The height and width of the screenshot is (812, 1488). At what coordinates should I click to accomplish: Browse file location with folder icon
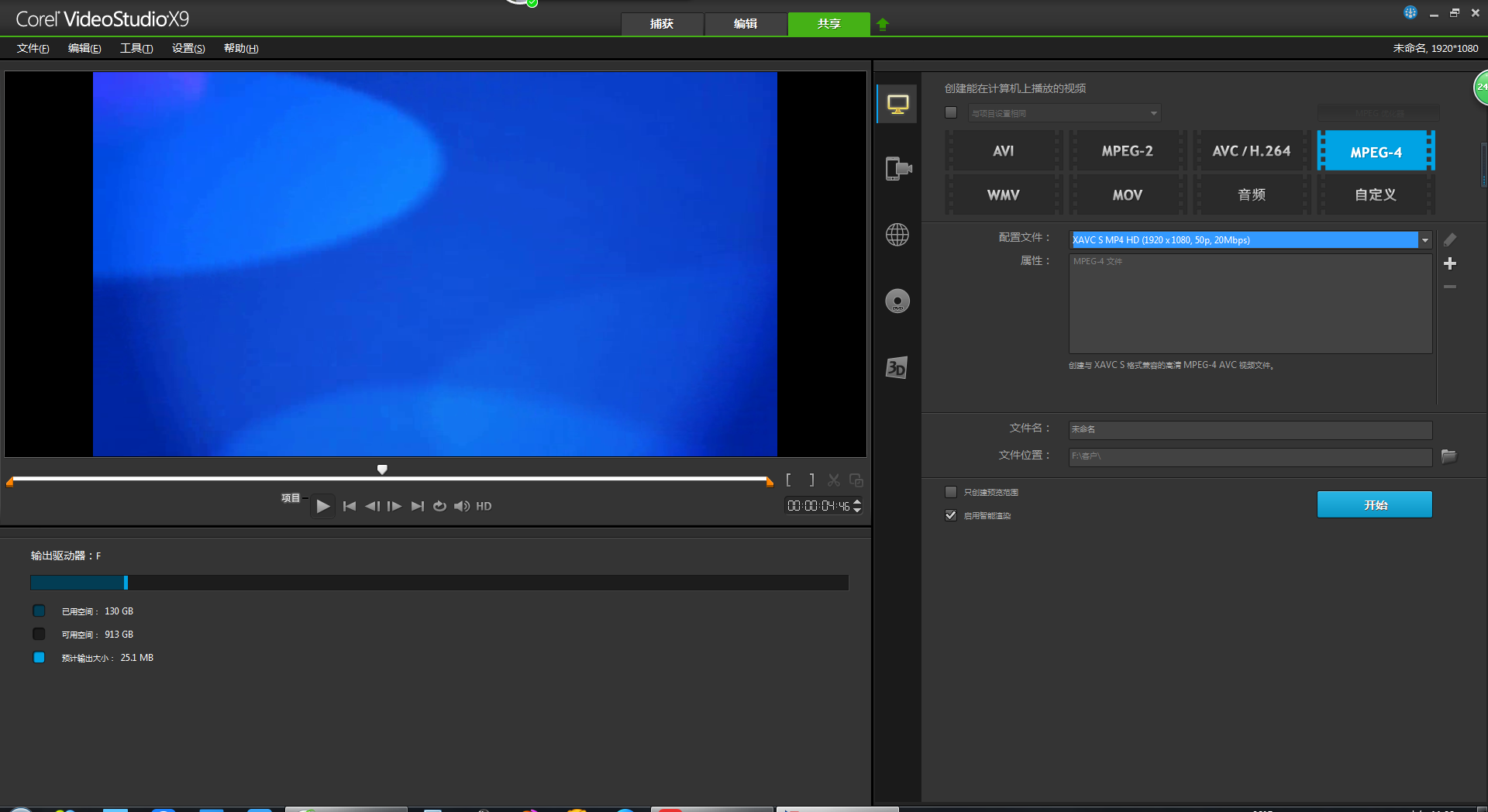[x=1448, y=456]
